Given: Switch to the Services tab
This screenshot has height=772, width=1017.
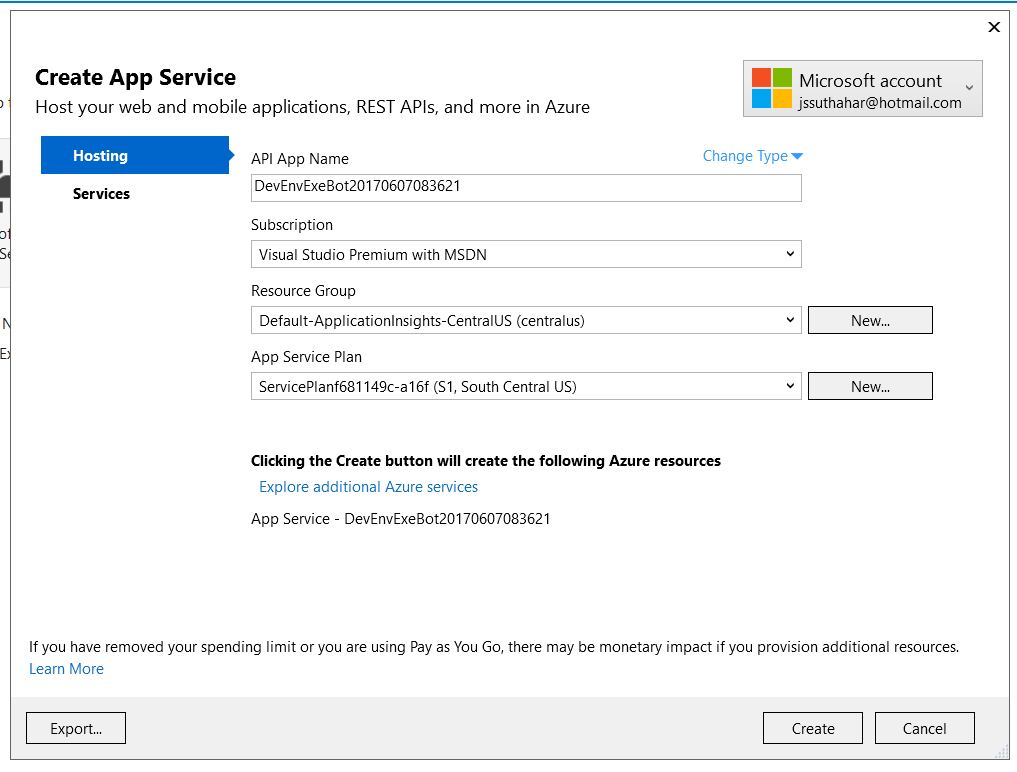Looking at the screenshot, I should coord(101,193).
